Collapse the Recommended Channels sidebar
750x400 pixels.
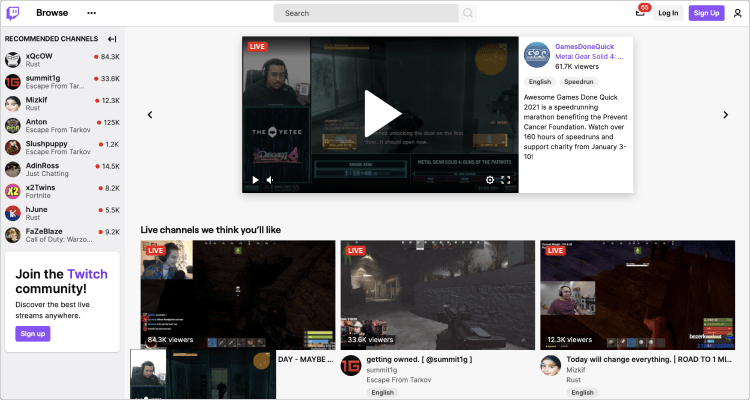pyautogui.click(x=112, y=38)
